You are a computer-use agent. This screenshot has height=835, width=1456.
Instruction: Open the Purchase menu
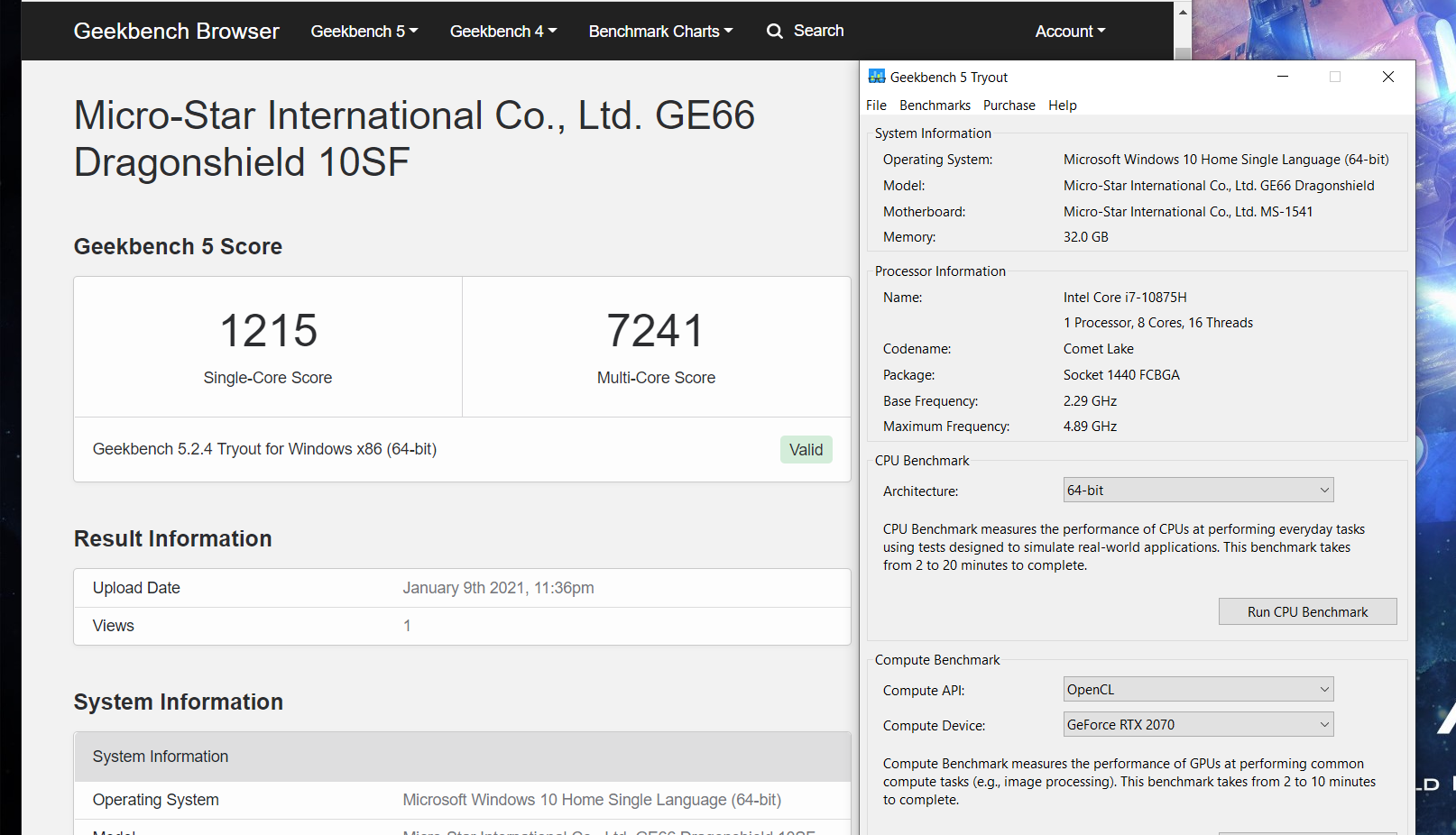1009,106
